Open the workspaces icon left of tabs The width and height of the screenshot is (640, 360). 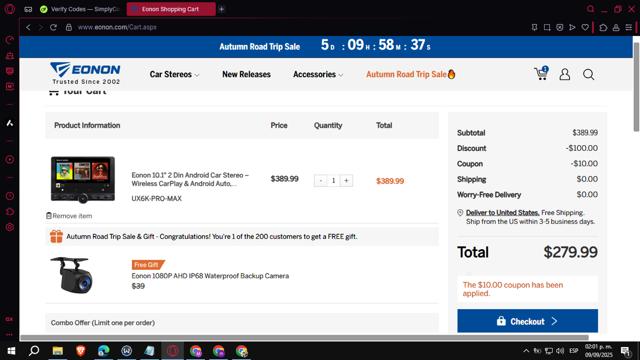[x=28, y=9]
